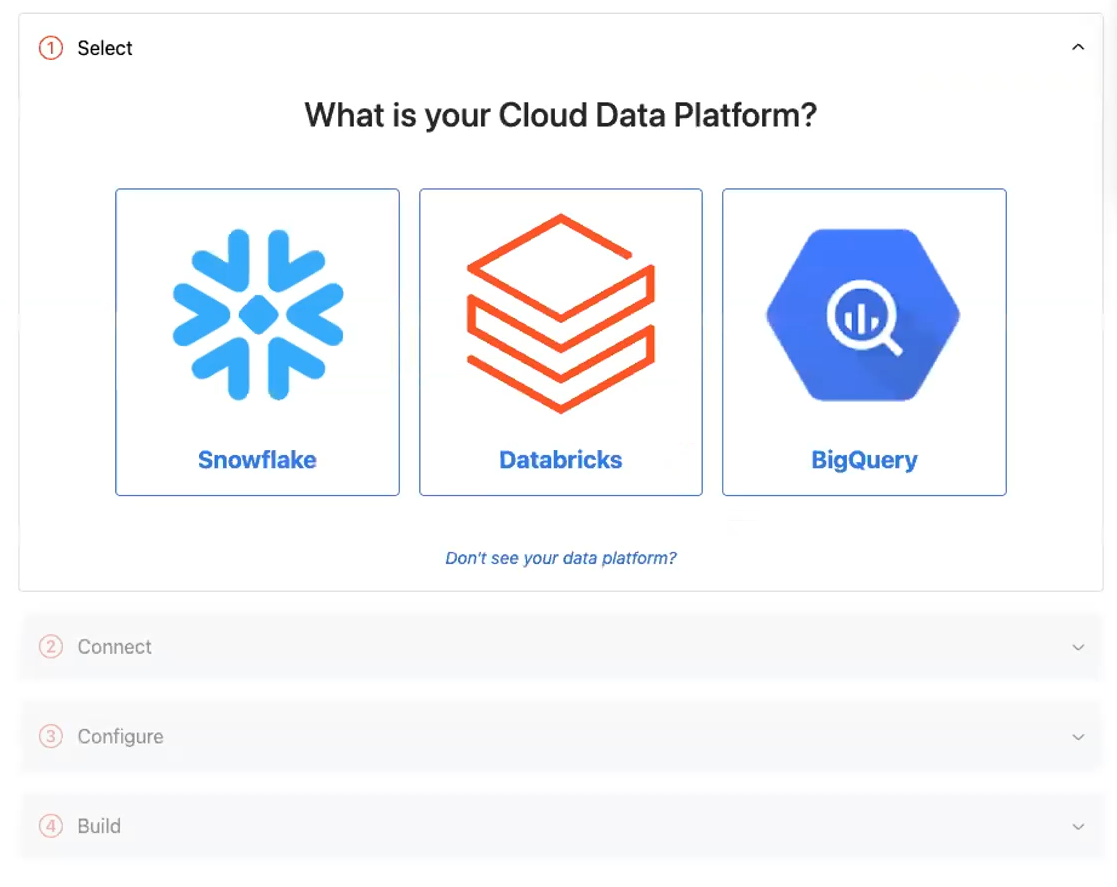
Task: Click the Databricks platform name
Action: [x=561, y=460]
